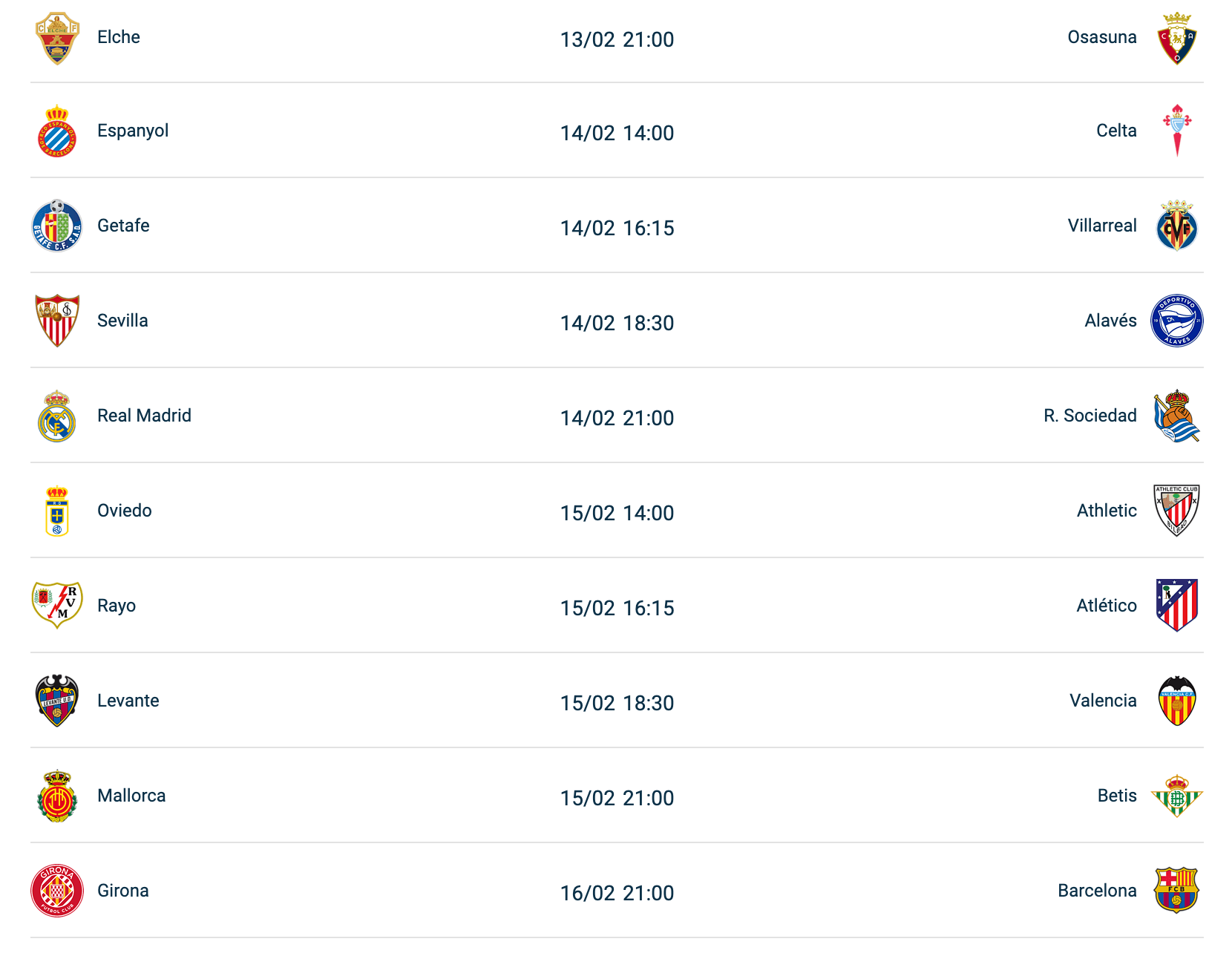This screenshot has height=956, width=1232.
Task: Click the Atlético team name
Action: (x=1107, y=606)
